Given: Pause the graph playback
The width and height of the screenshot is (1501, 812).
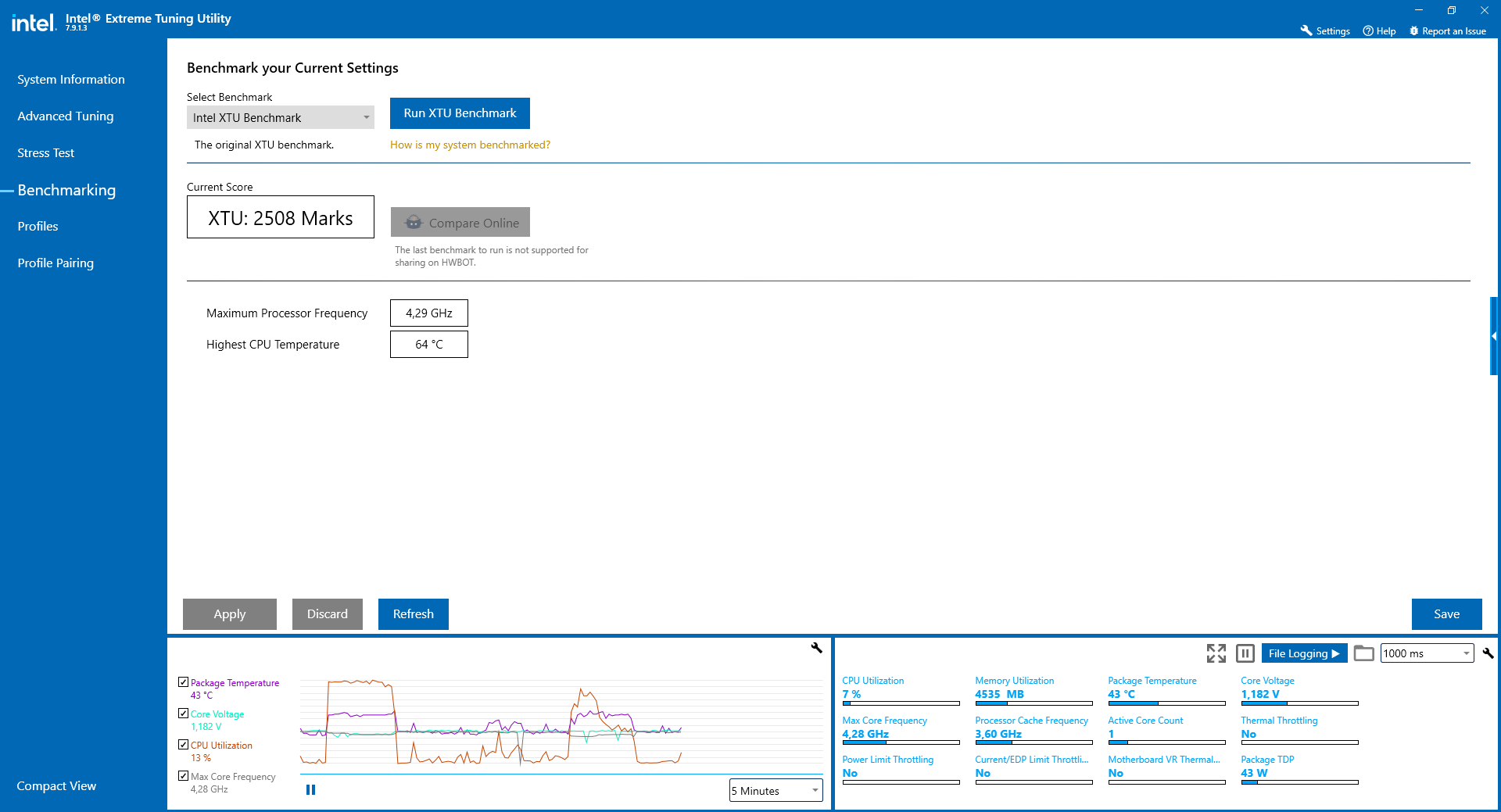Looking at the screenshot, I should pos(310,790).
